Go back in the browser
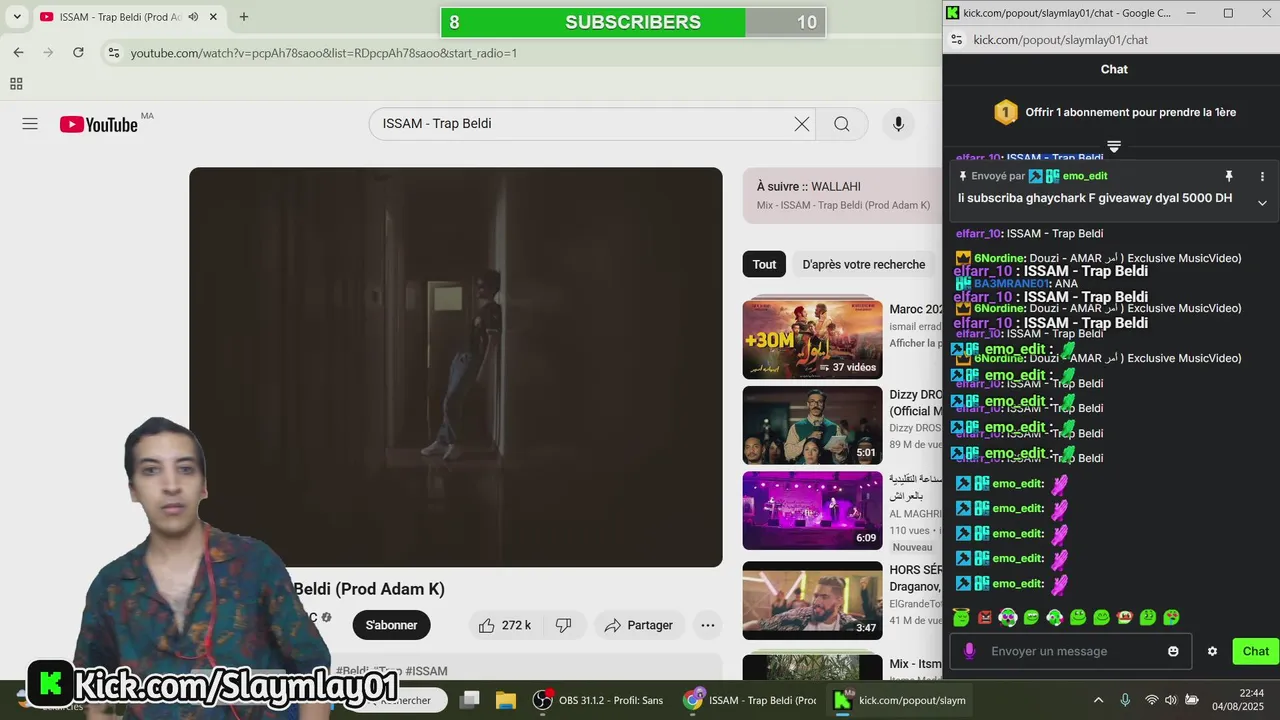Image resolution: width=1280 pixels, height=720 pixels. coord(18,52)
